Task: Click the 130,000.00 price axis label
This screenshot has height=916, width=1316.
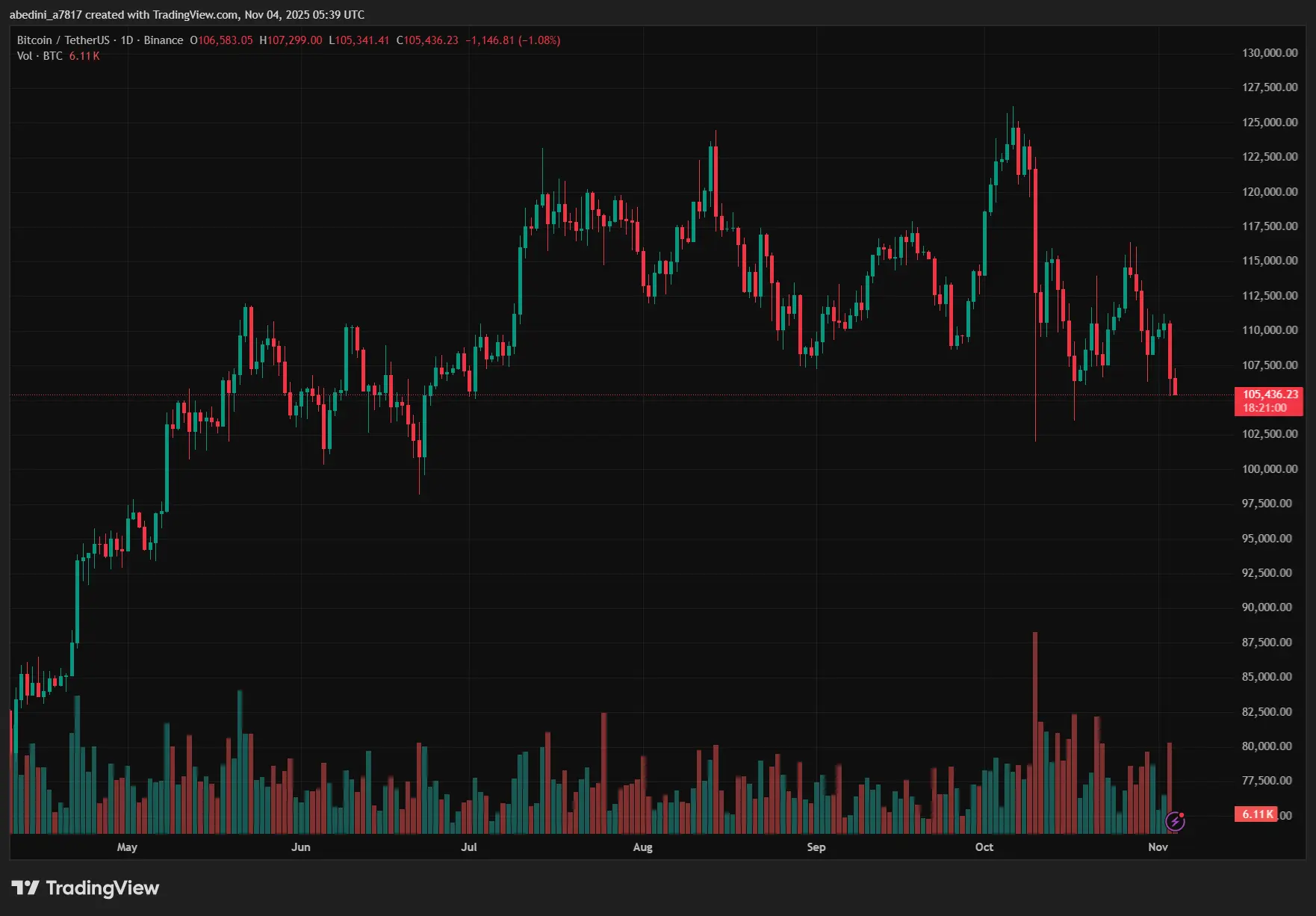Action: [x=1269, y=53]
